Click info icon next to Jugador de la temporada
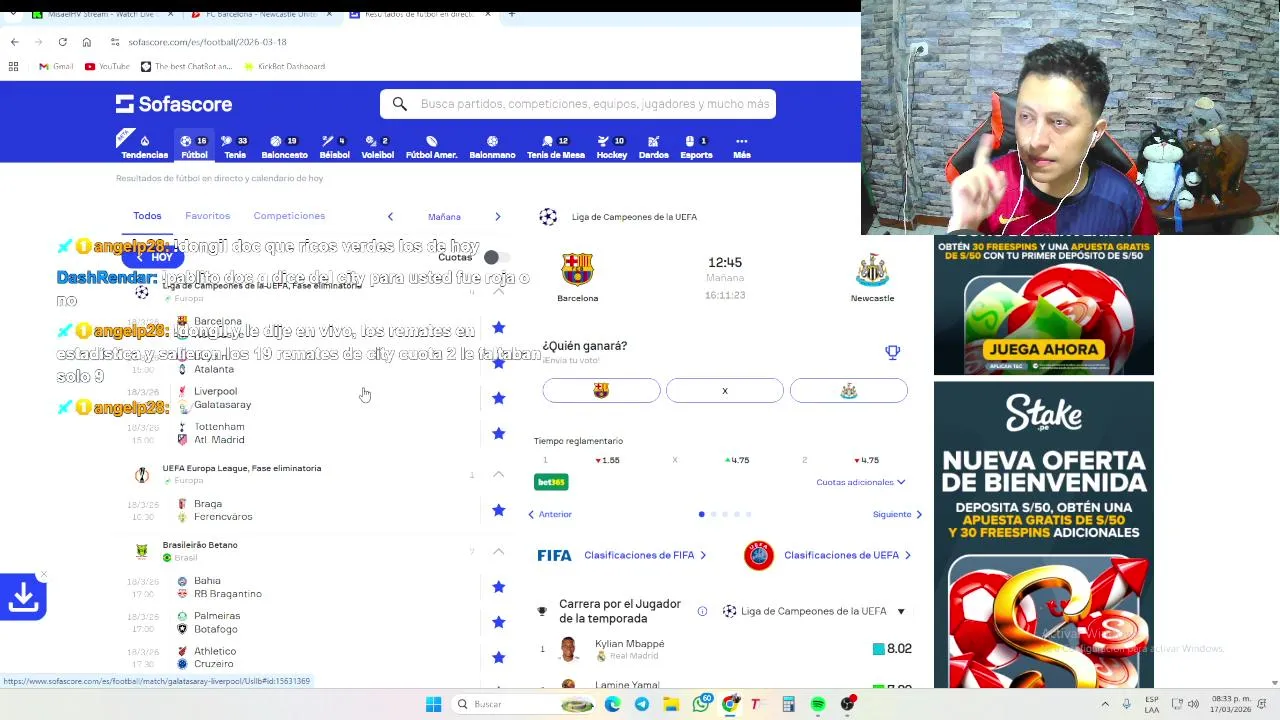 (x=702, y=611)
